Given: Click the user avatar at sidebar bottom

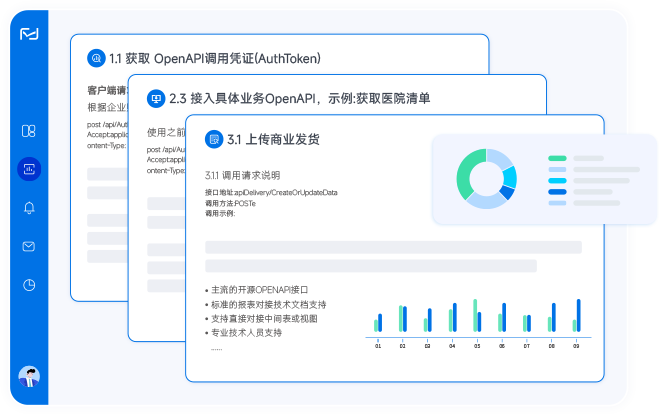Looking at the screenshot, I should coord(29,377).
